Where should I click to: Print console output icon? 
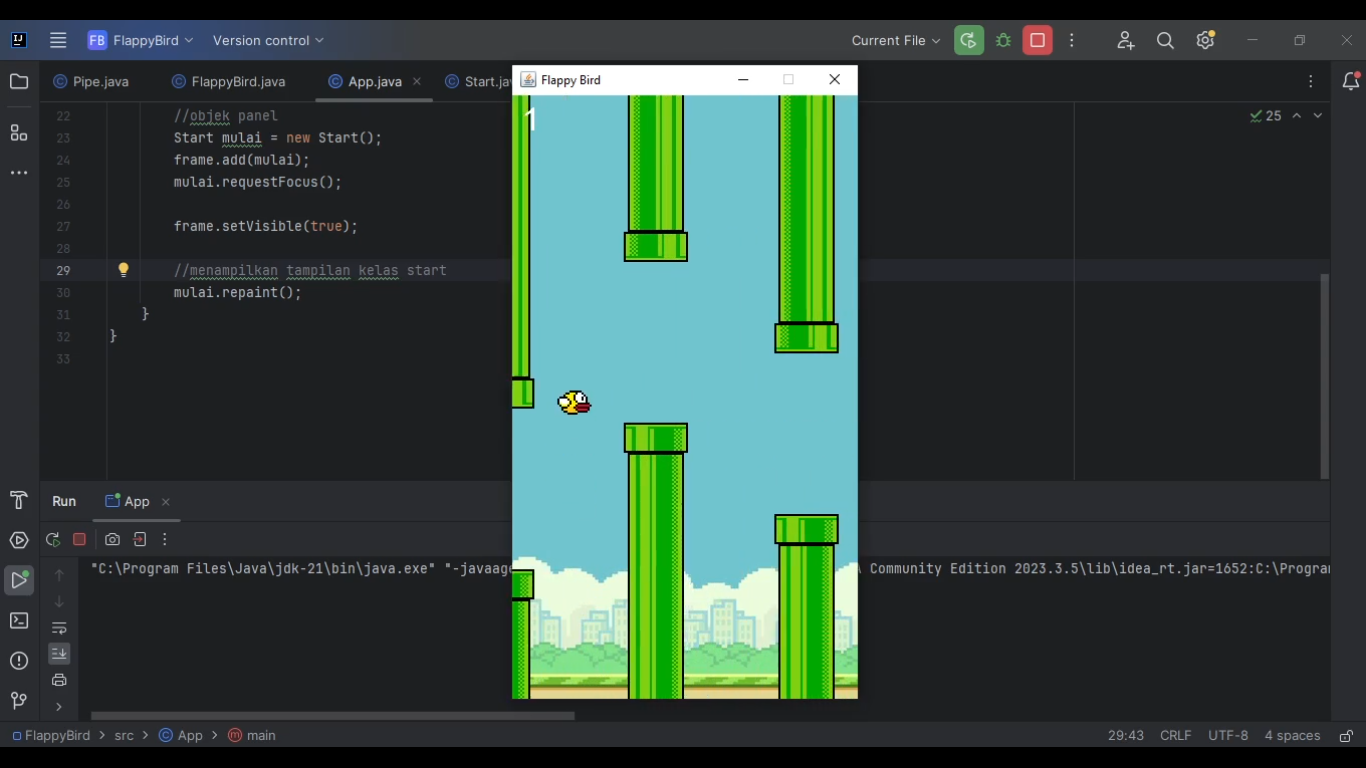coord(59,680)
